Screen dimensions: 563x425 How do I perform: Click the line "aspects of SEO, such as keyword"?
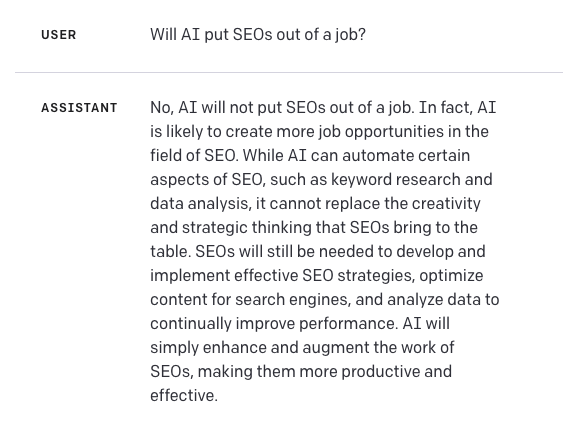click(321, 179)
